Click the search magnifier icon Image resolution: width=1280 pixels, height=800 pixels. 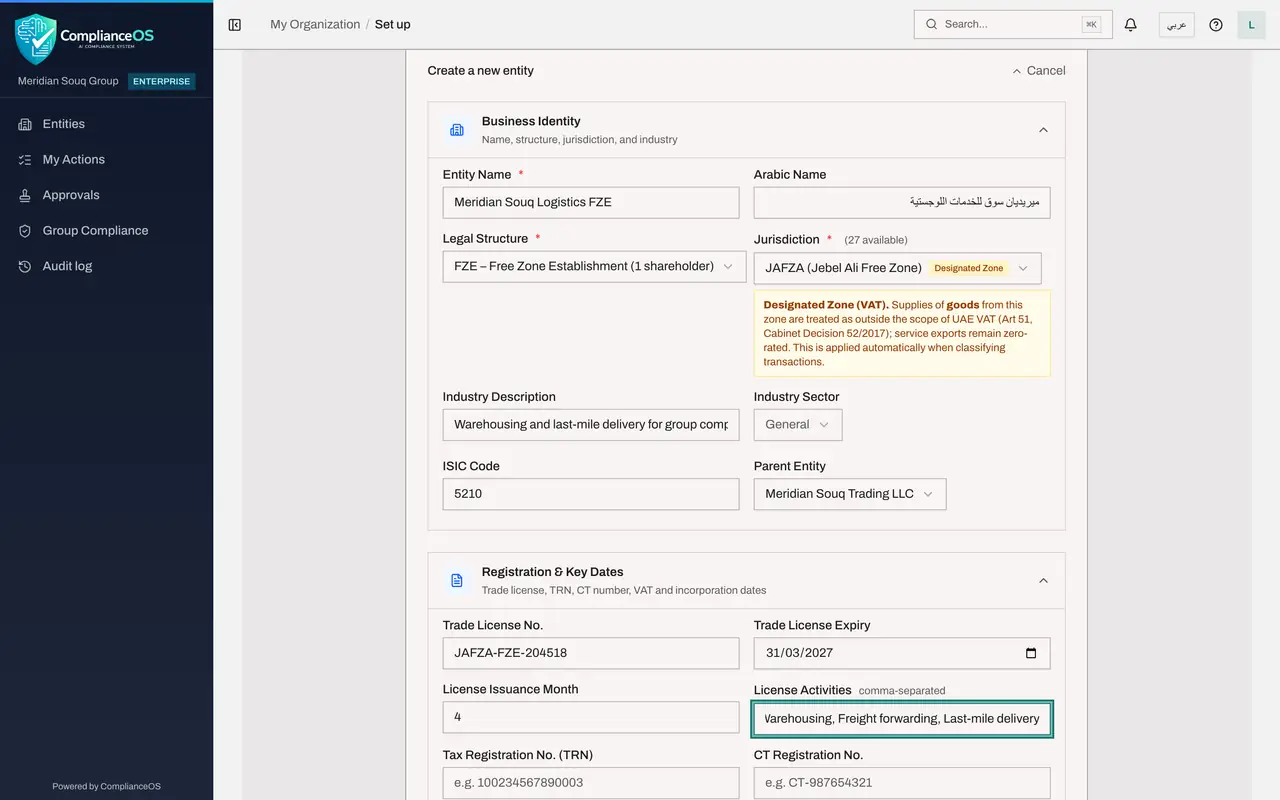pyautogui.click(x=931, y=24)
